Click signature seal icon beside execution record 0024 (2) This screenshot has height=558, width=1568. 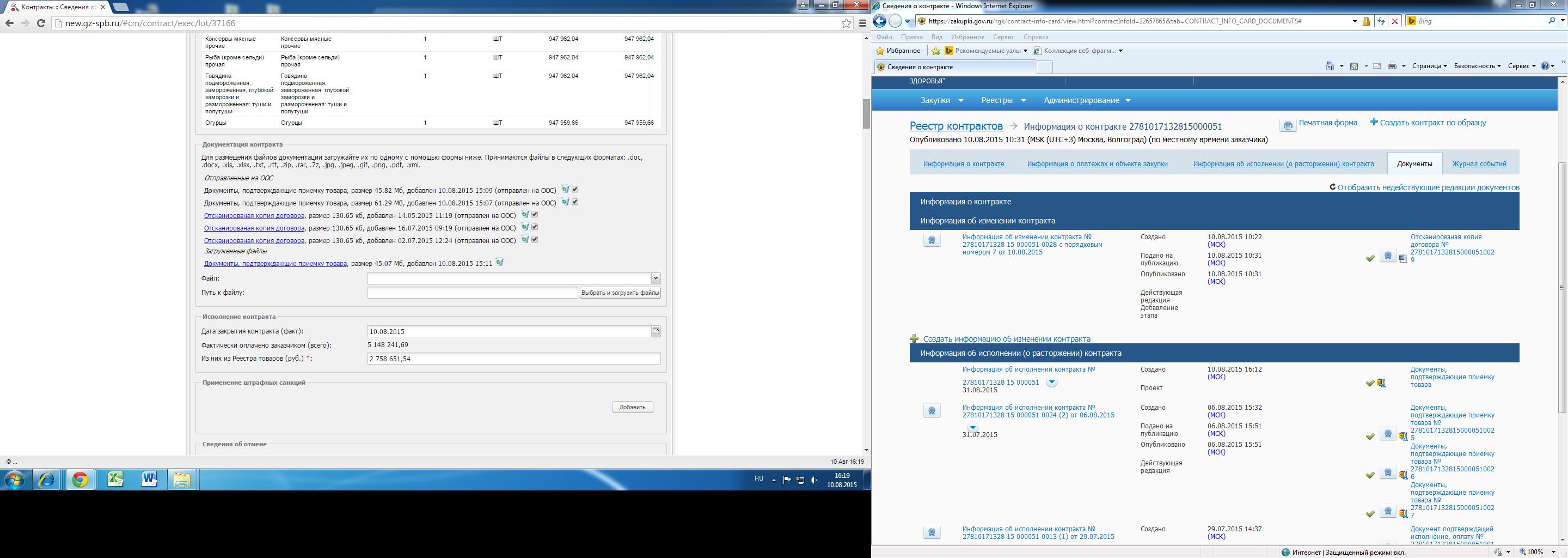pyautogui.click(x=932, y=411)
